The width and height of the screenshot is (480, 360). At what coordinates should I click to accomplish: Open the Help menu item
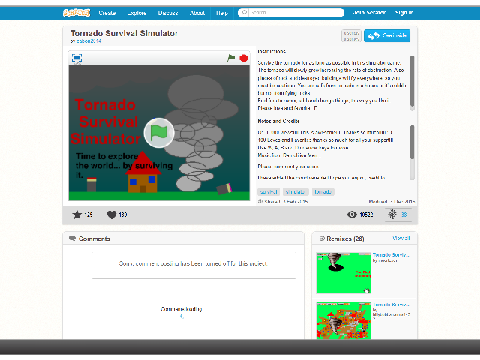(222, 13)
